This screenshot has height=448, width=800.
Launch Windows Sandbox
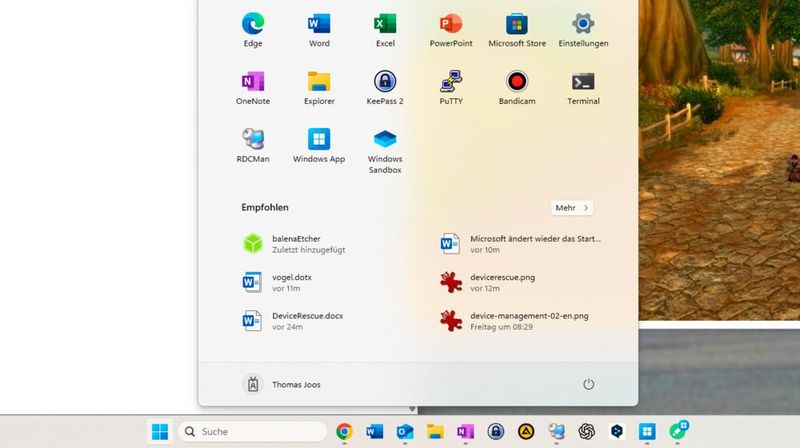pyautogui.click(x=385, y=151)
